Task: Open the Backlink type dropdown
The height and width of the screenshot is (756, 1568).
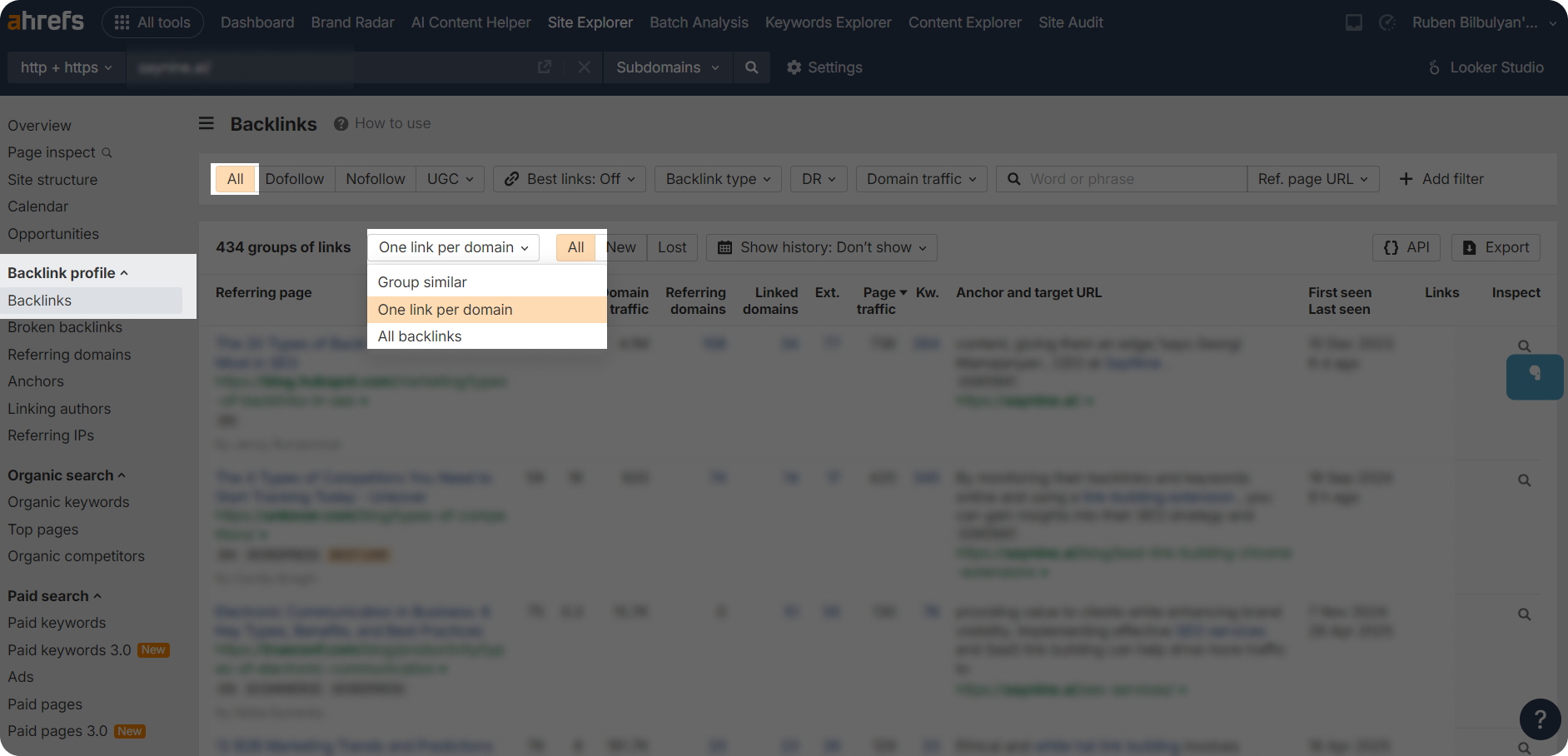Action: pos(719,179)
